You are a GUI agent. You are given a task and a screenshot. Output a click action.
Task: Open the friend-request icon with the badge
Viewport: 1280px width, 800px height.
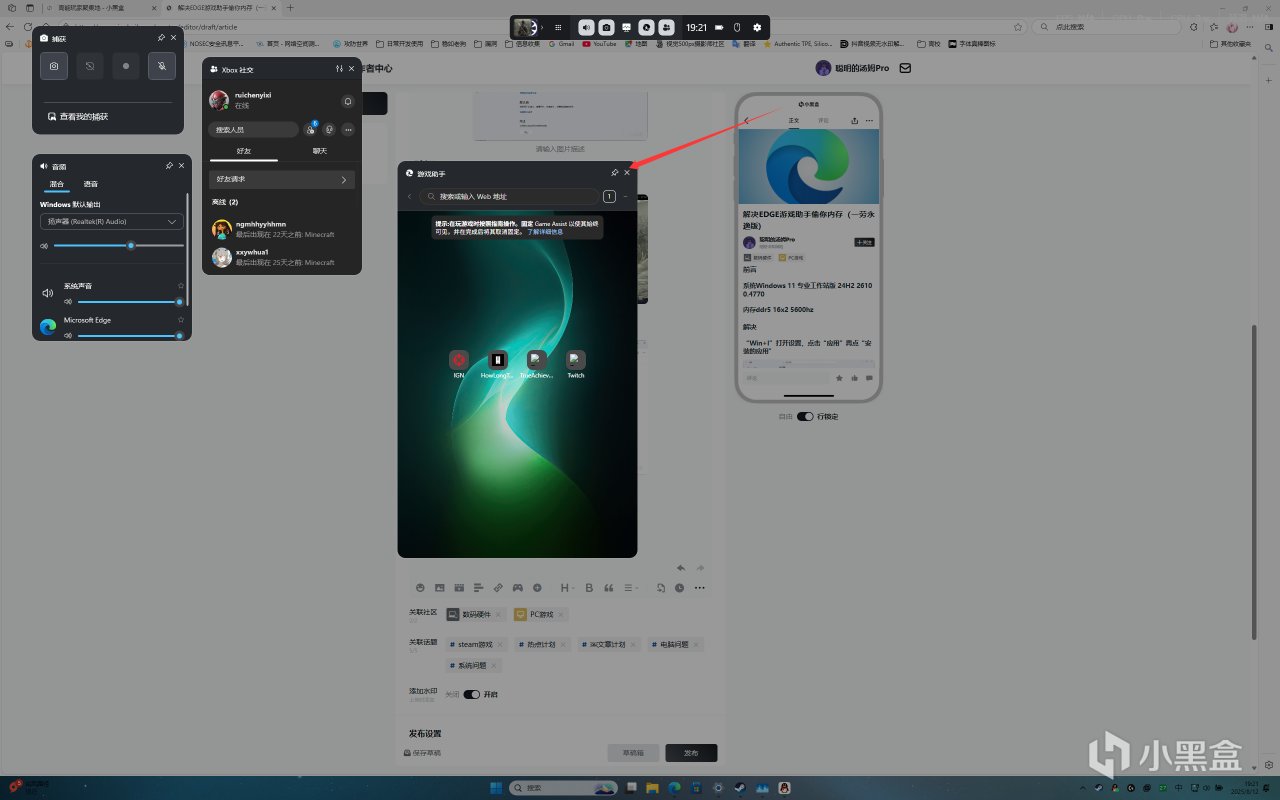point(310,129)
